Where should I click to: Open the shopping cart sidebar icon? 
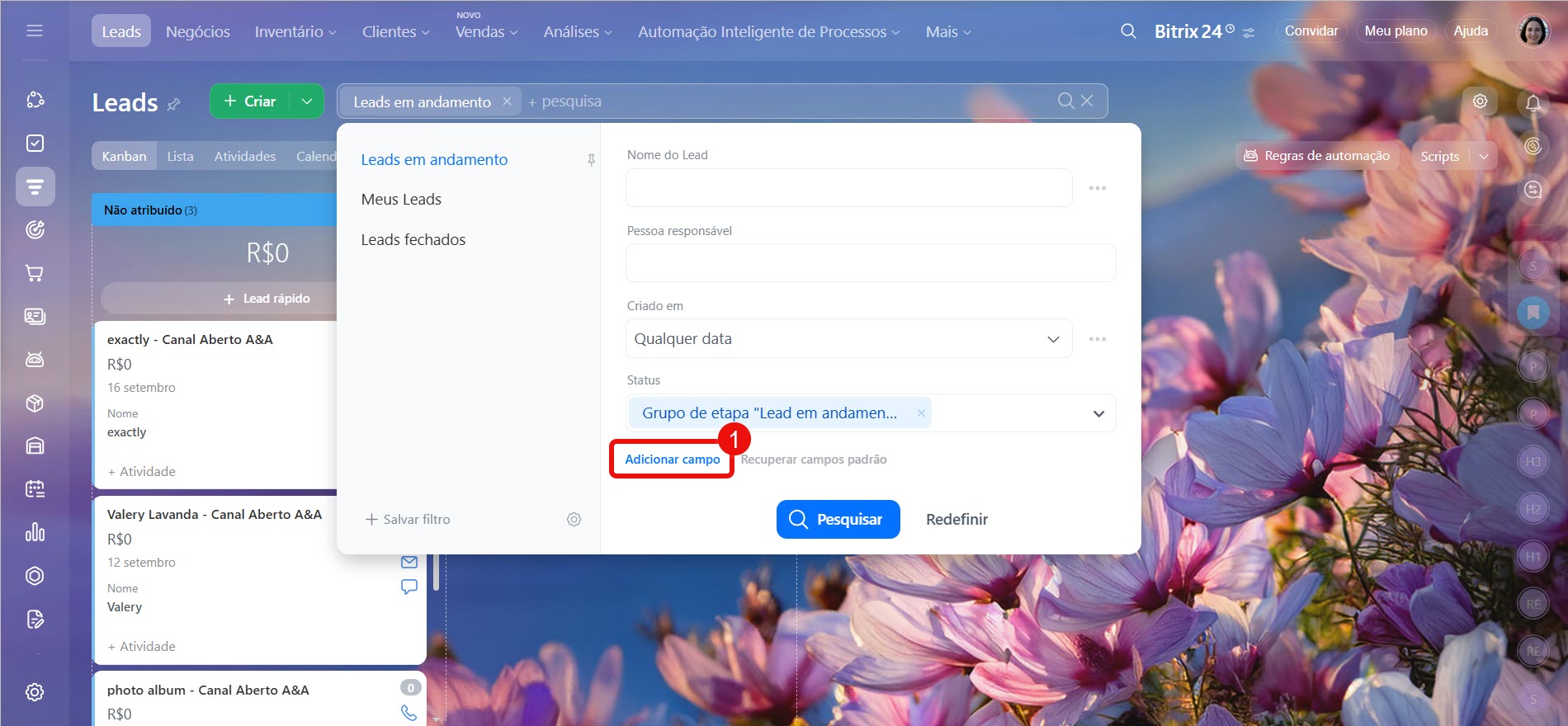(x=35, y=273)
